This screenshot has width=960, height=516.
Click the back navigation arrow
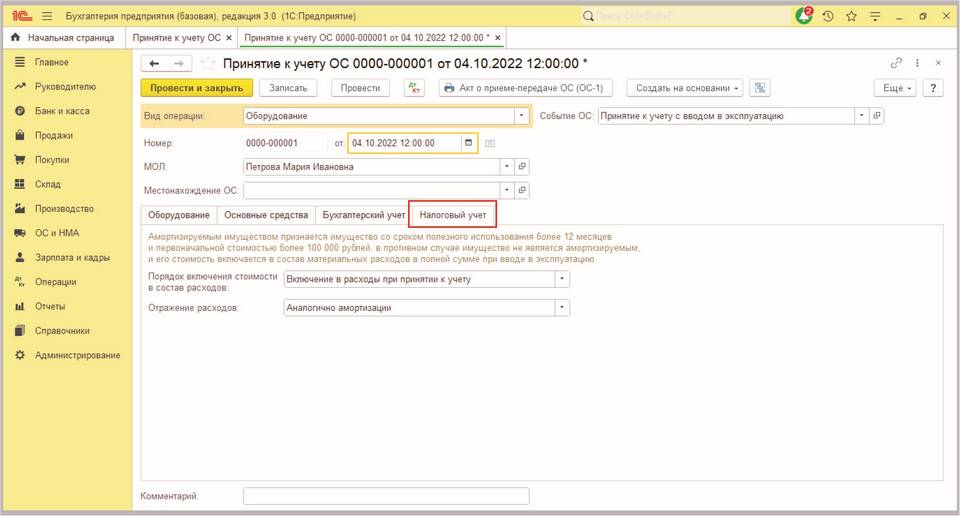click(154, 63)
